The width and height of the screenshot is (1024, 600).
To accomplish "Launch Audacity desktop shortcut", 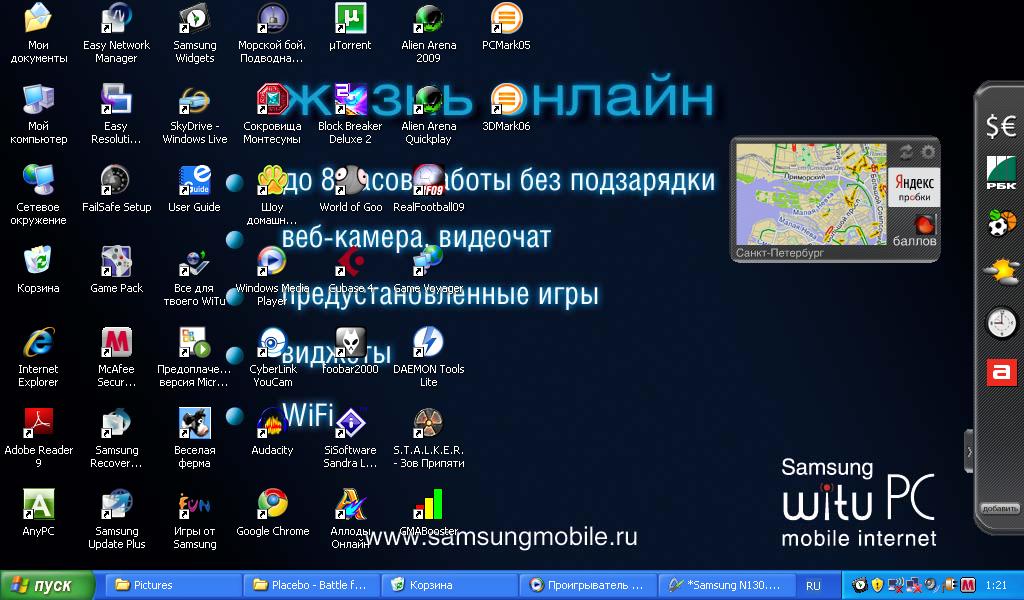I will click(272, 423).
